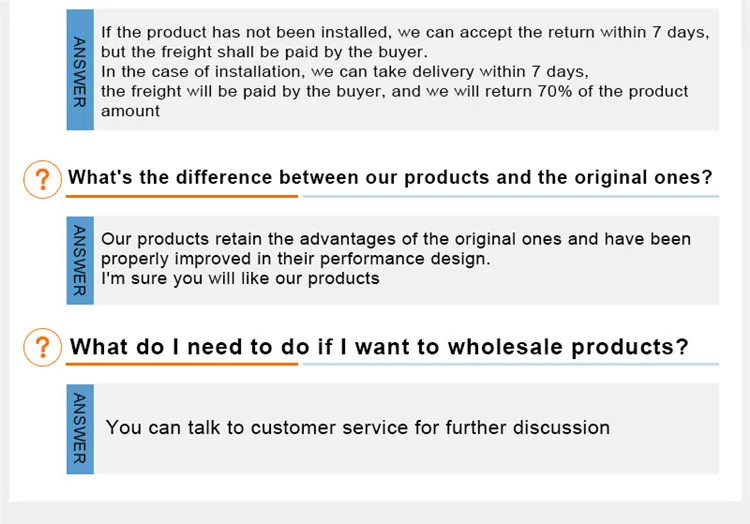Click the line 'return 70% of the product'
This screenshot has width=750, height=524.
pyautogui.click(x=586, y=91)
